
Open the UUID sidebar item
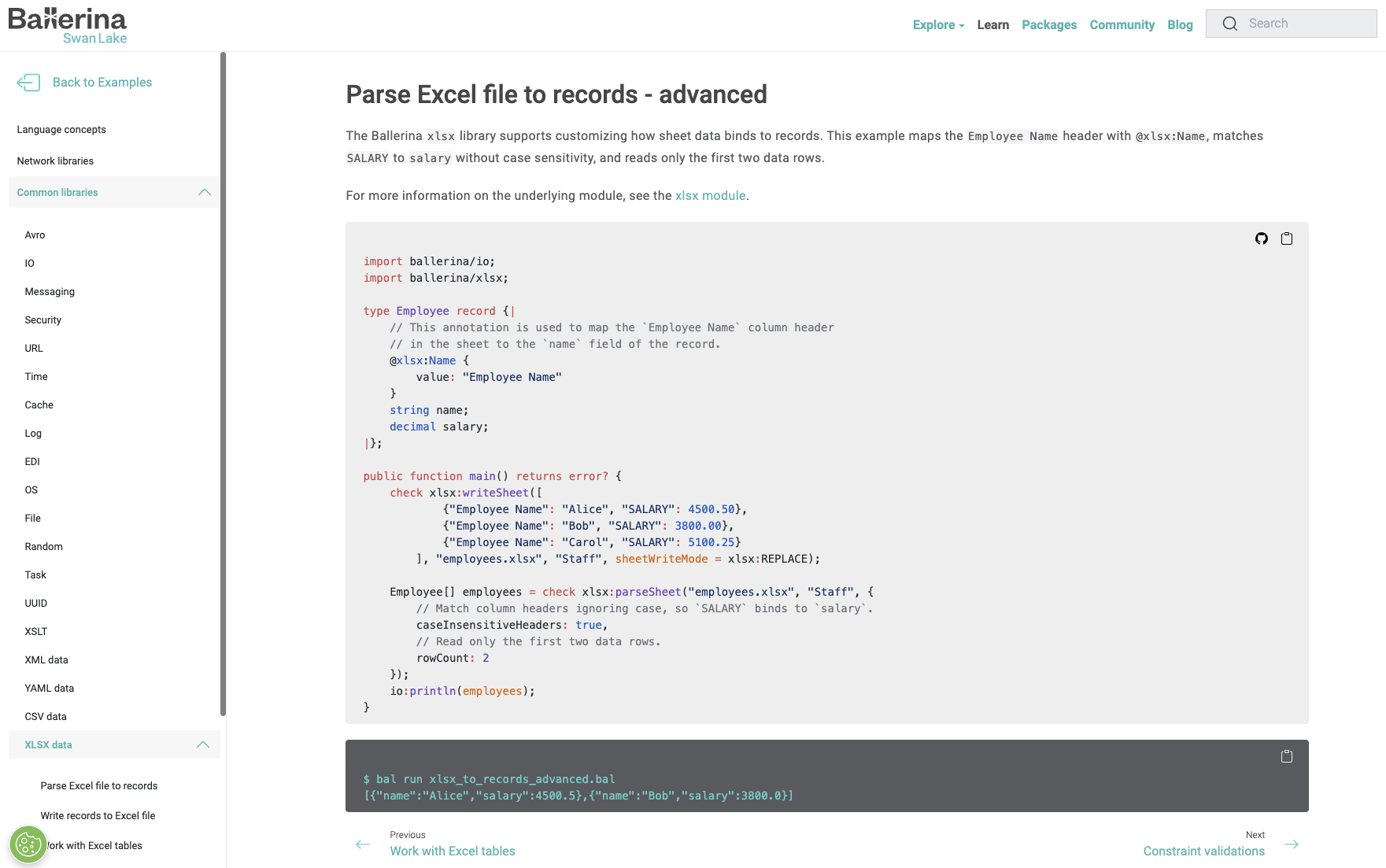tap(36, 603)
